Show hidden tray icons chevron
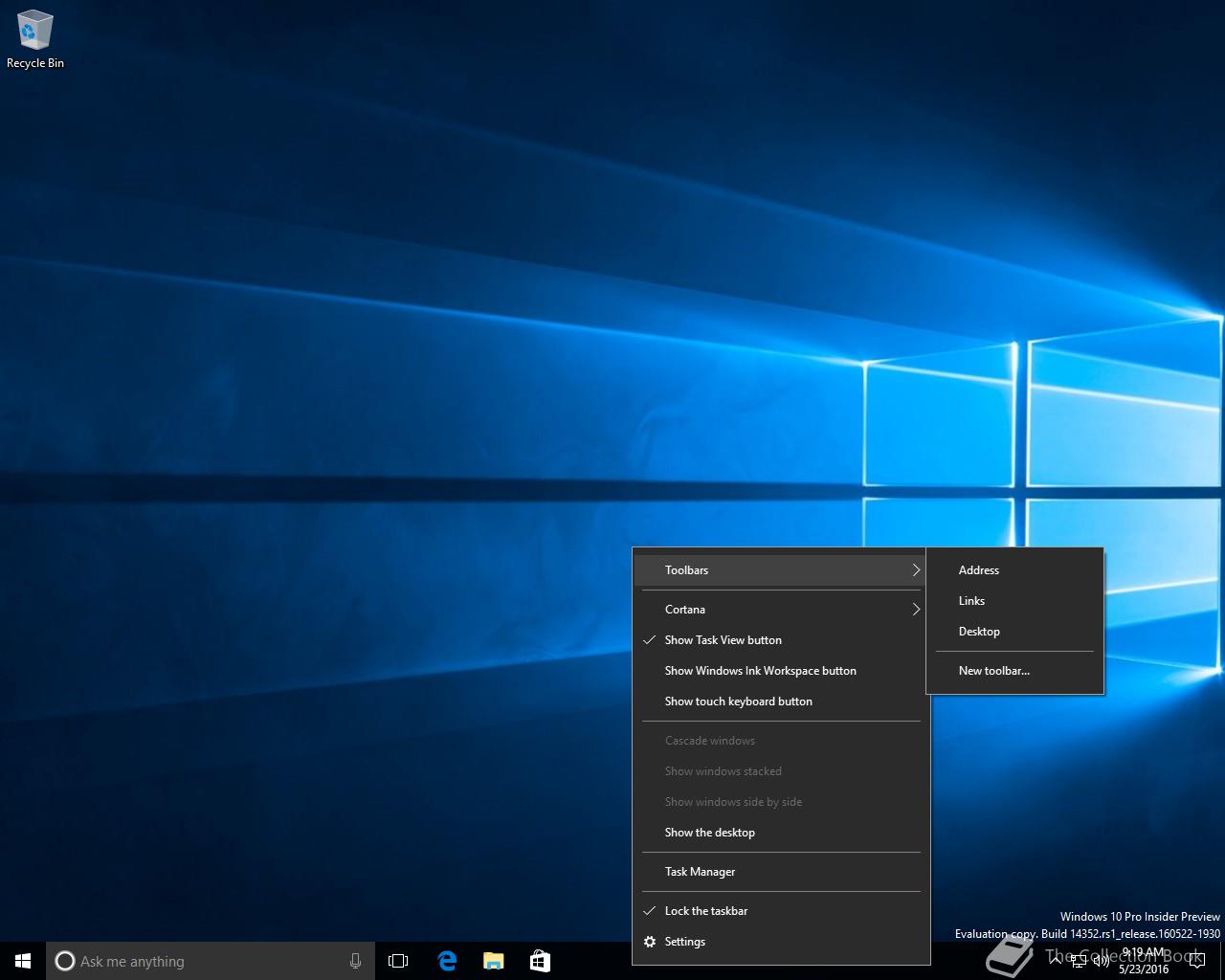Image resolution: width=1225 pixels, height=980 pixels. click(x=1055, y=960)
